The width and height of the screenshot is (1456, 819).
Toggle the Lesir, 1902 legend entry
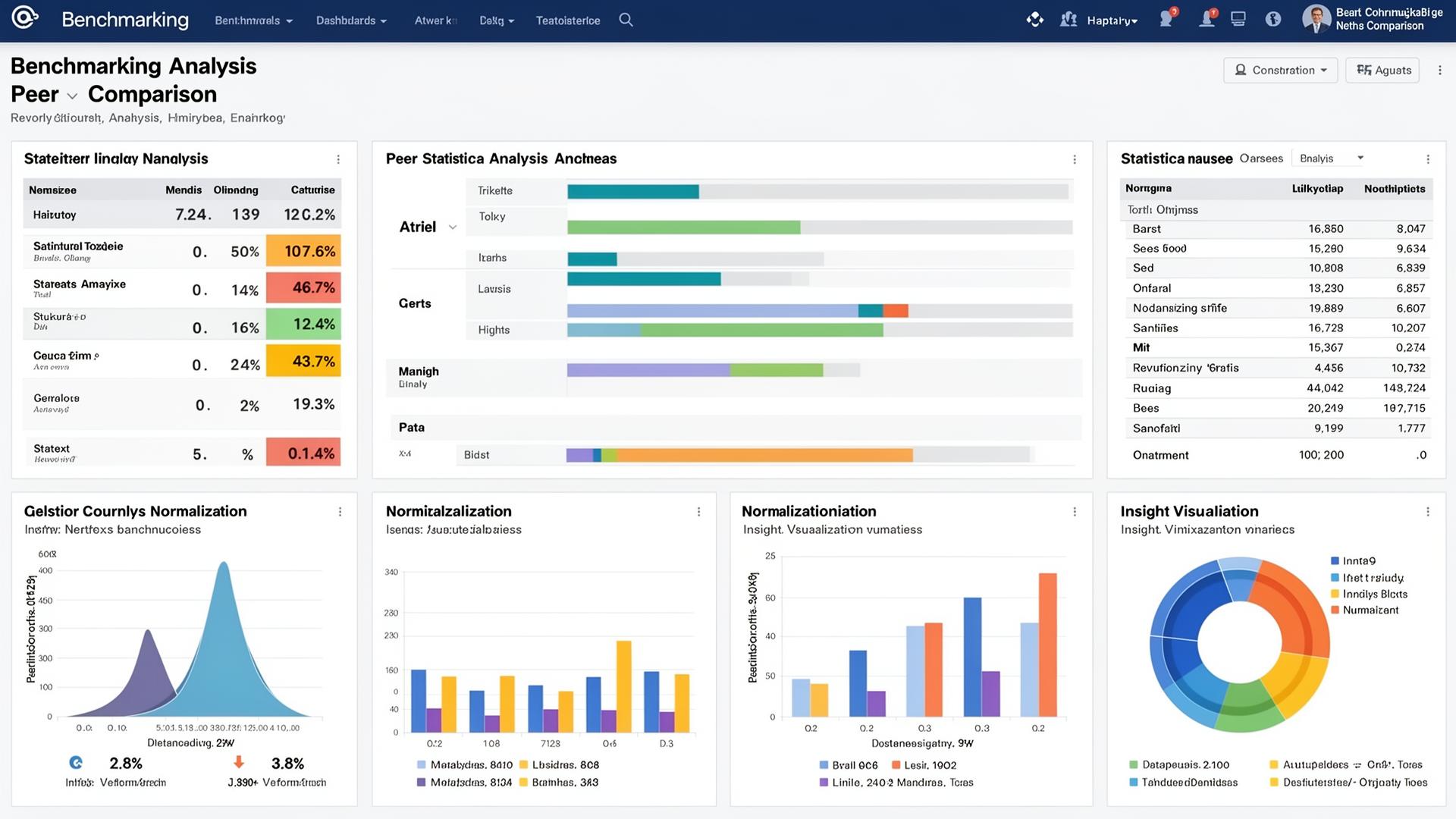[x=924, y=765]
